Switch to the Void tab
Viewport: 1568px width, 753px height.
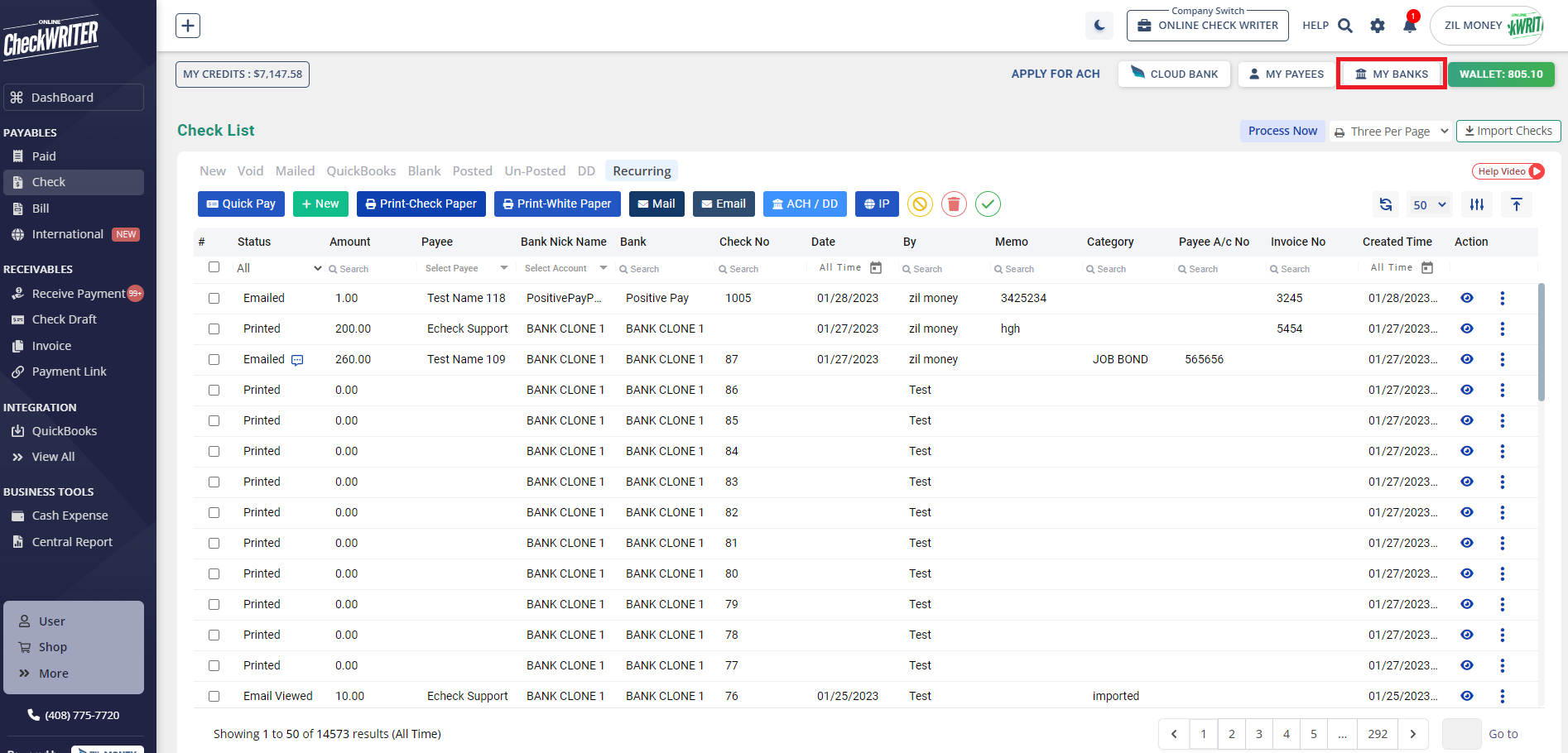250,171
